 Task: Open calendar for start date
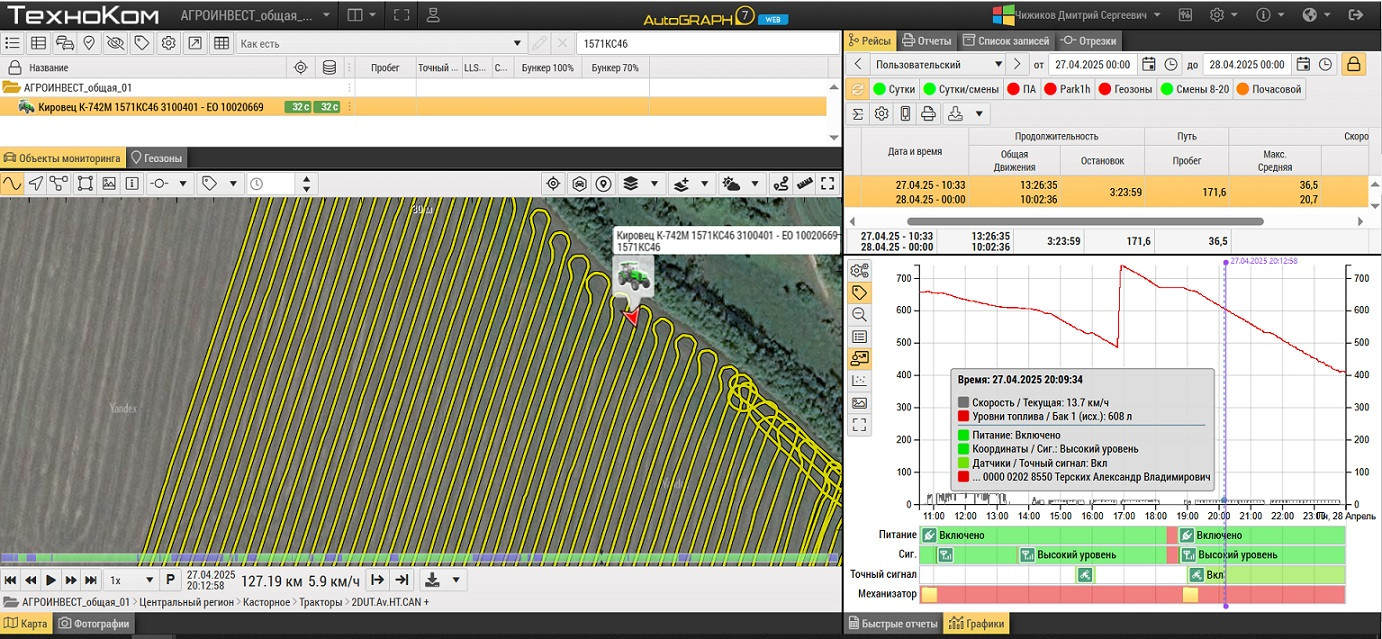[x=1149, y=64]
